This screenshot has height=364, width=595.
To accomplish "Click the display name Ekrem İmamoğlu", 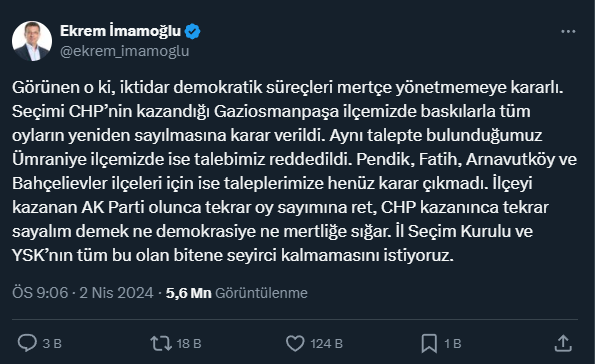I will point(120,31).
